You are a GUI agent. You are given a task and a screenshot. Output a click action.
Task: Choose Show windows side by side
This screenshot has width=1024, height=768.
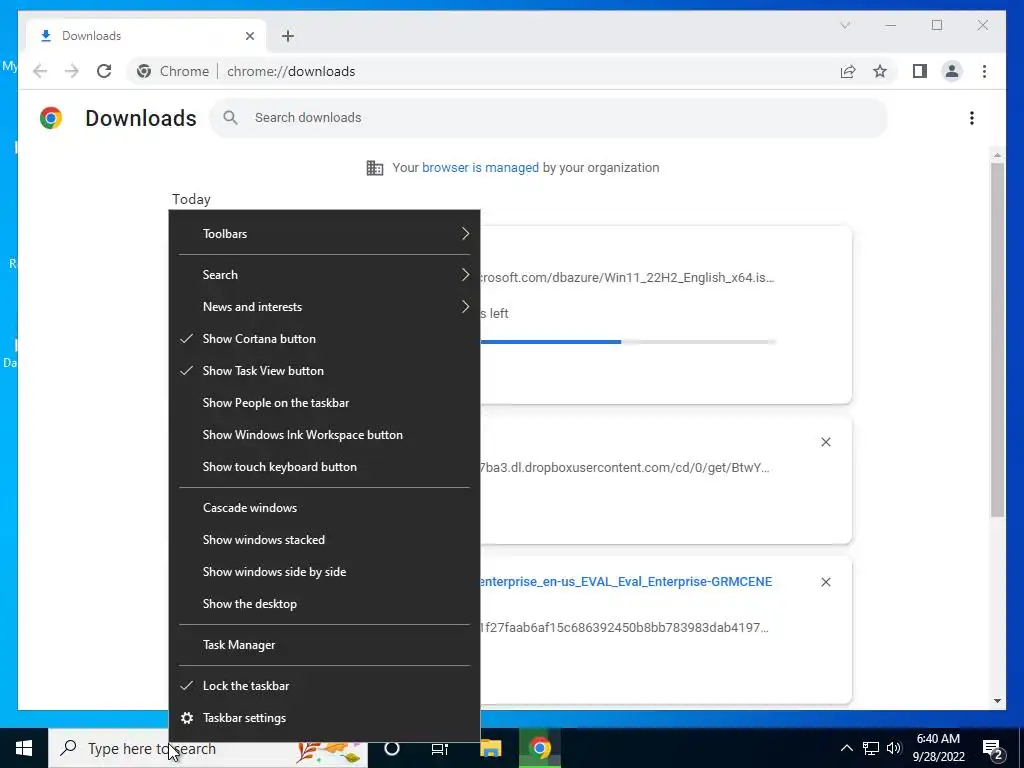coord(325,572)
